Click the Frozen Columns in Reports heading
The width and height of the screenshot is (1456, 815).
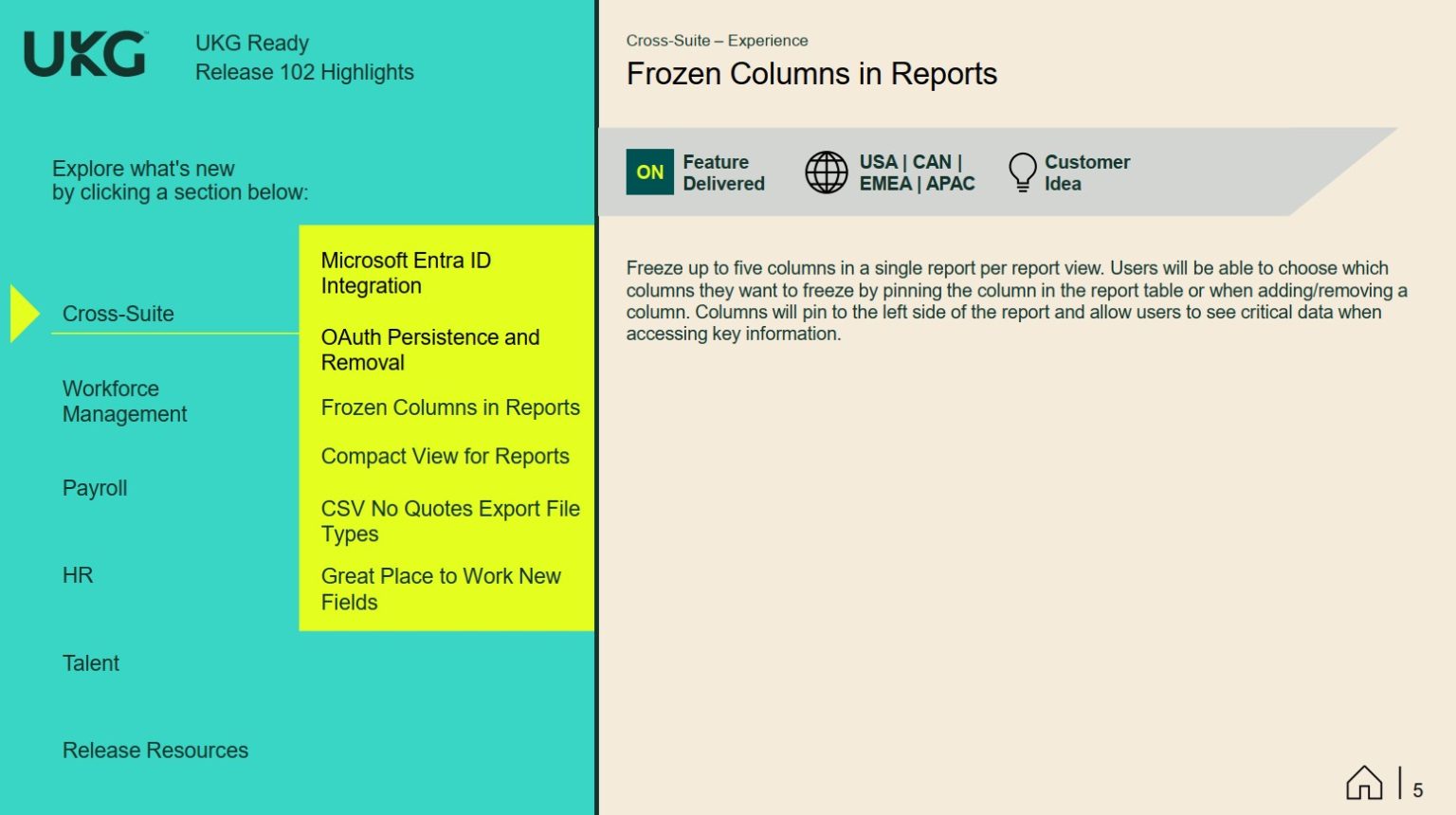click(x=811, y=74)
